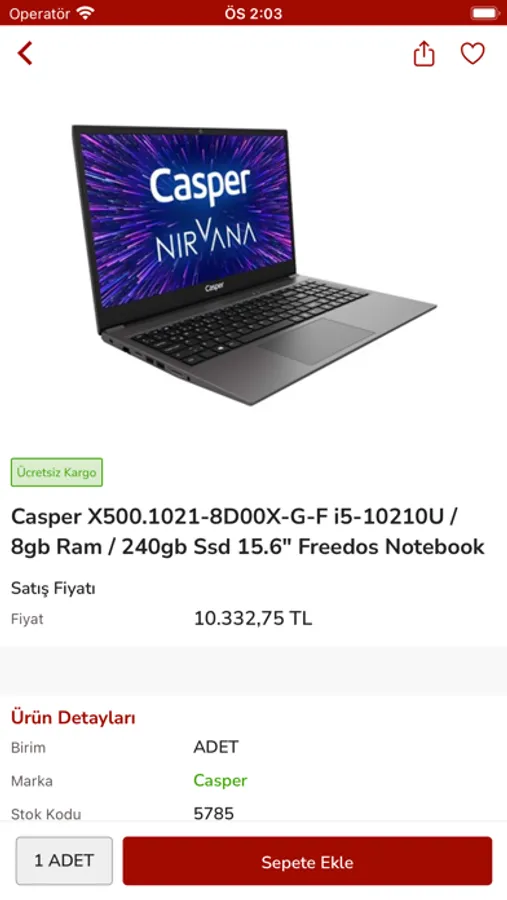Screen dimensions: 507x900
Task: Tap the product title text
Action: click(x=248, y=532)
